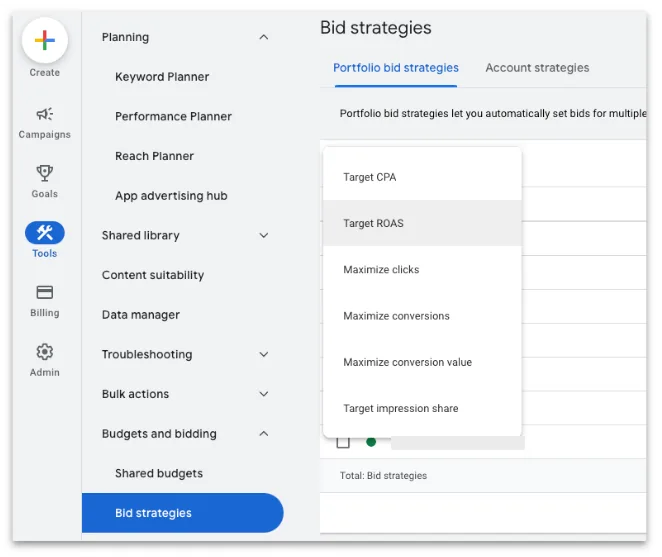Switch to Account strategies tab
This screenshot has height=557, width=662.
537,68
